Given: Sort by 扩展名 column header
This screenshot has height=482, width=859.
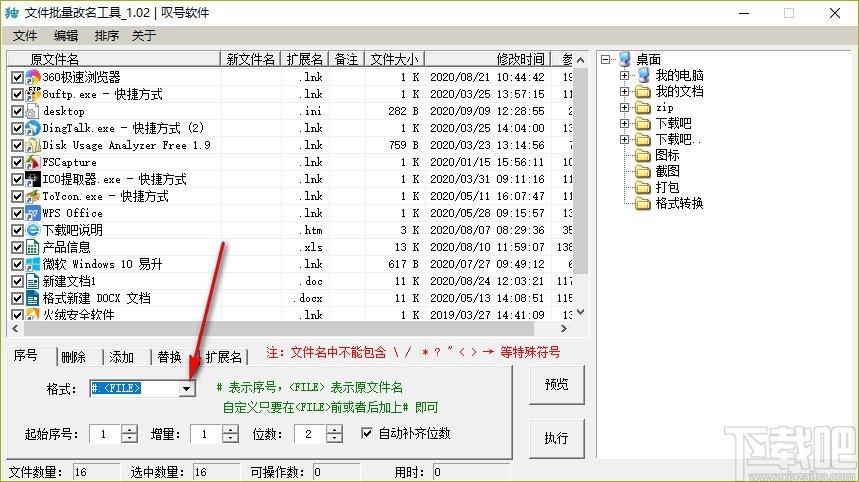Looking at the screenshot, I should click(x=305, y=59).
